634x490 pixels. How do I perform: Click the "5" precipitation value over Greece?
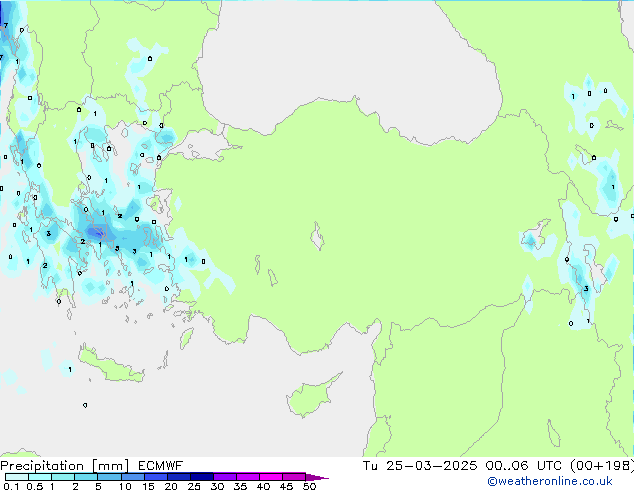pyautogui.click(x=117, y=248)
